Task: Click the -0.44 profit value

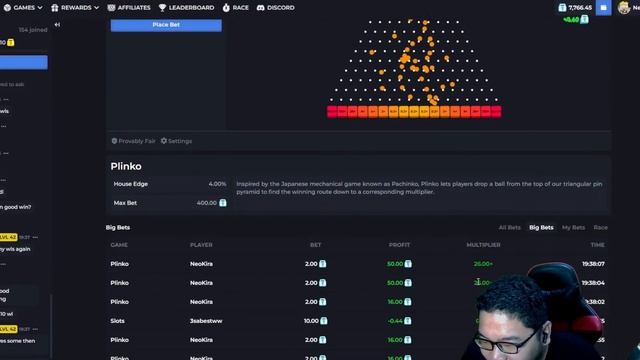Action: pos(395,321)
